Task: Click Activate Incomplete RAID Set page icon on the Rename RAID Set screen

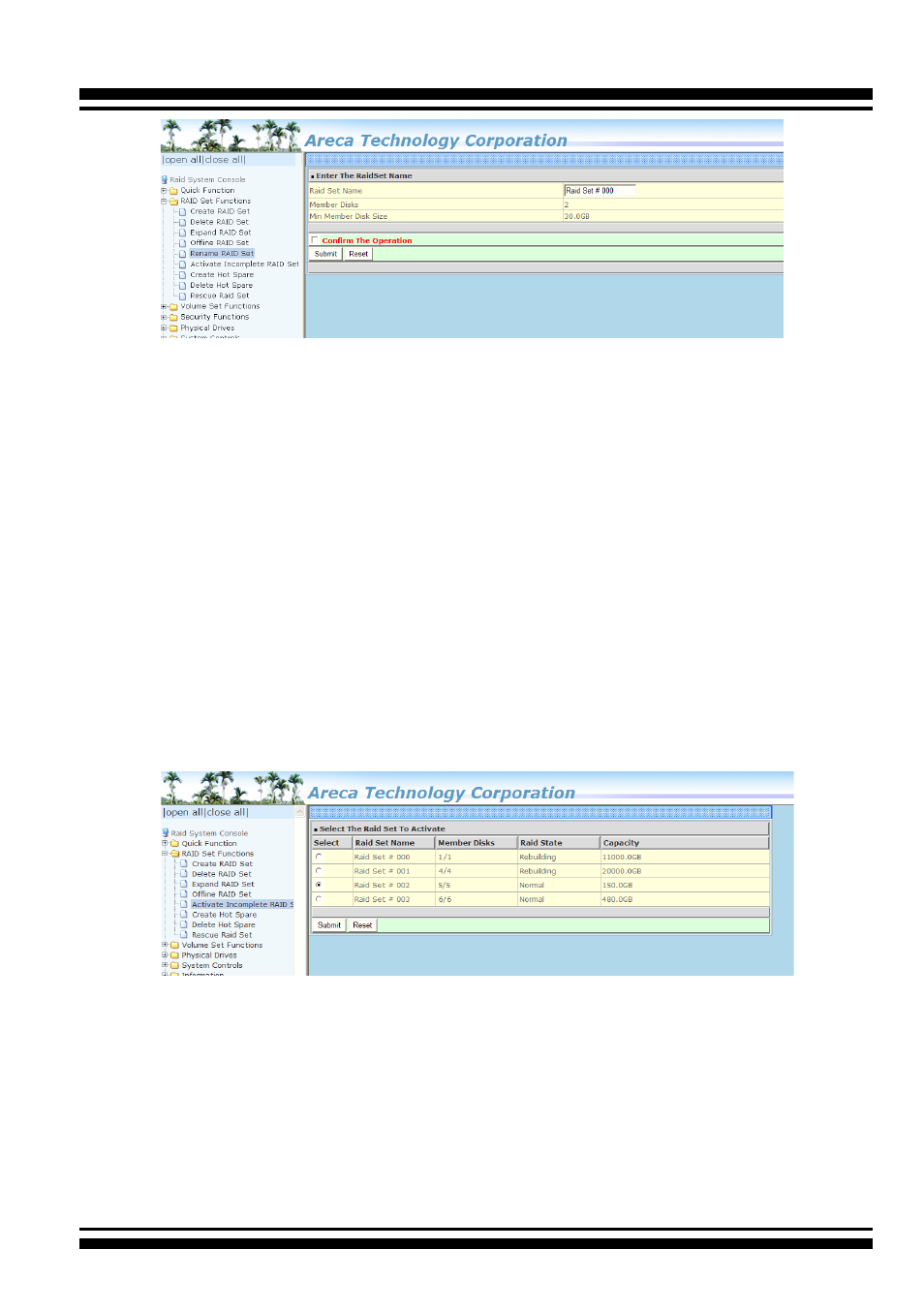Action: coord(182,265)
